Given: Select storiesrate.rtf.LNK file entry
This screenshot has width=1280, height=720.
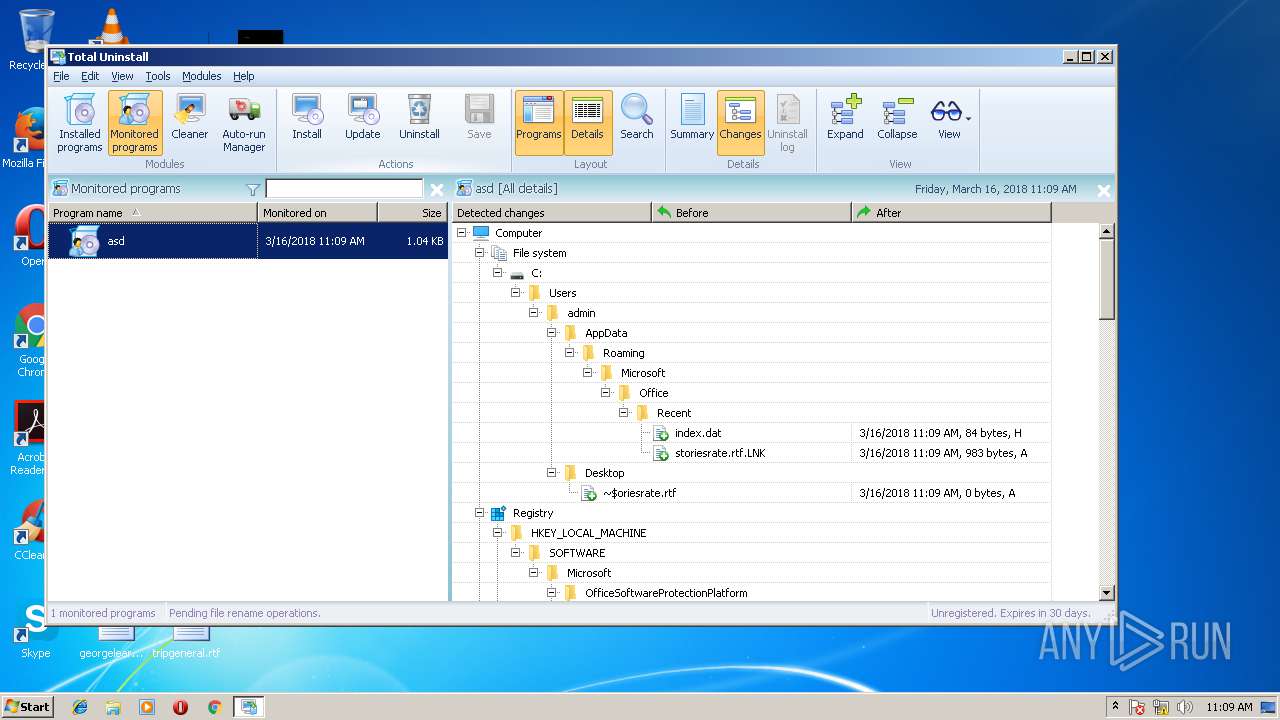Looking at the screenshot, I should coord(720,453).
